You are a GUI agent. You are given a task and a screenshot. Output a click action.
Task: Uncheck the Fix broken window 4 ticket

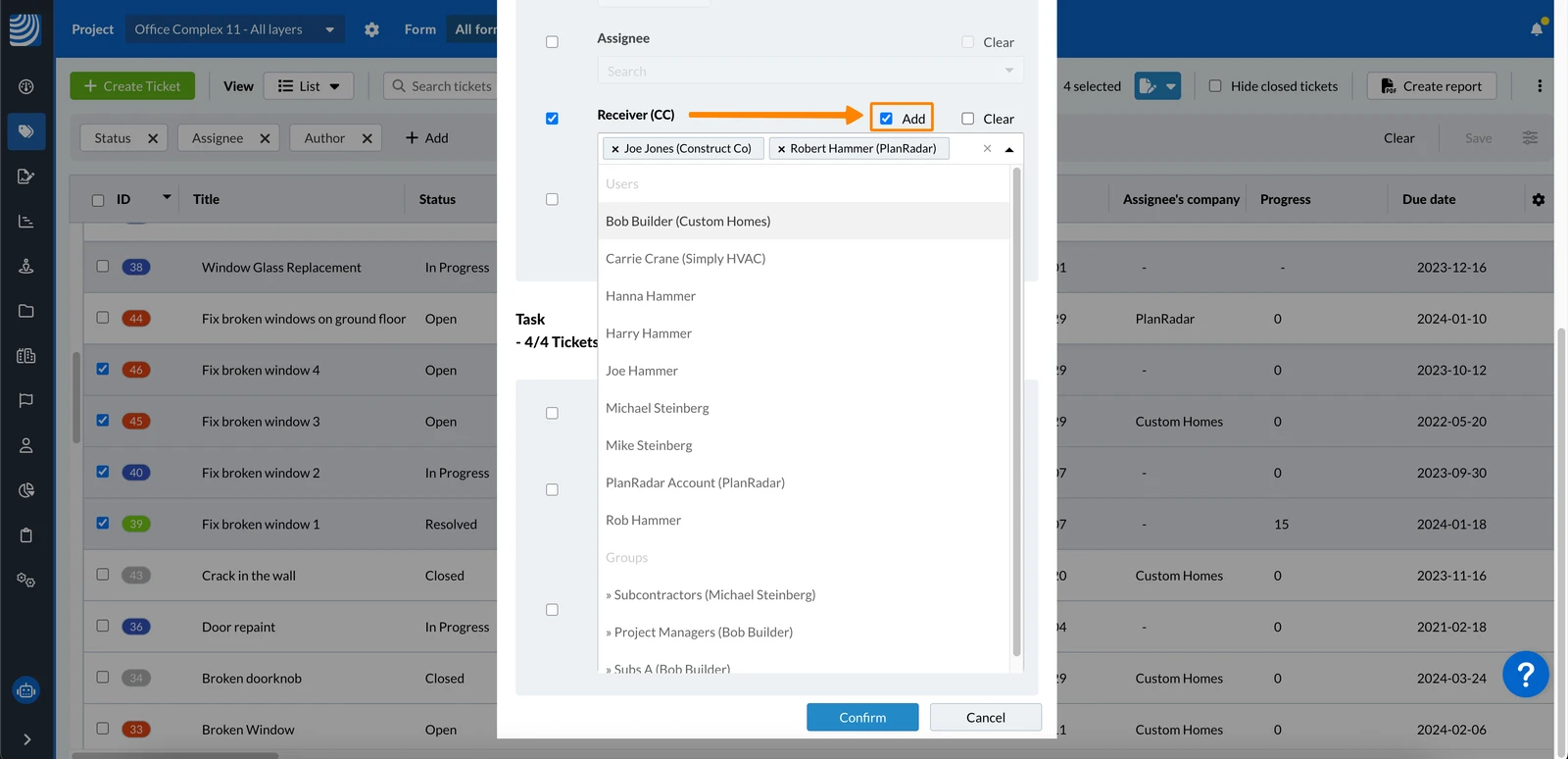(x=103, y=370)
